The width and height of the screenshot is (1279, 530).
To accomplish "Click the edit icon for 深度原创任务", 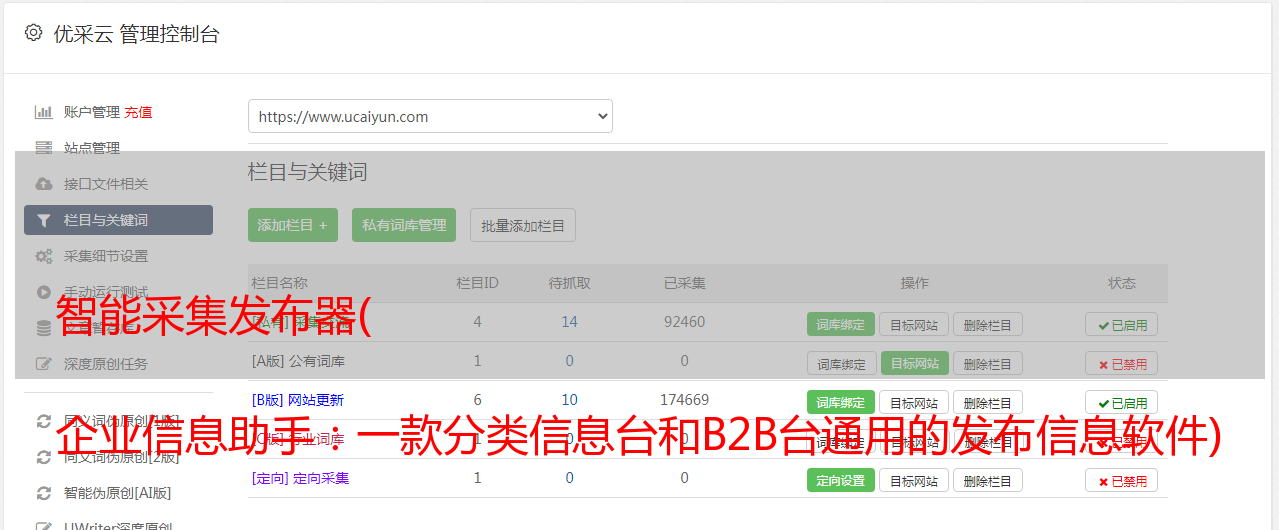I will point(43,364).
